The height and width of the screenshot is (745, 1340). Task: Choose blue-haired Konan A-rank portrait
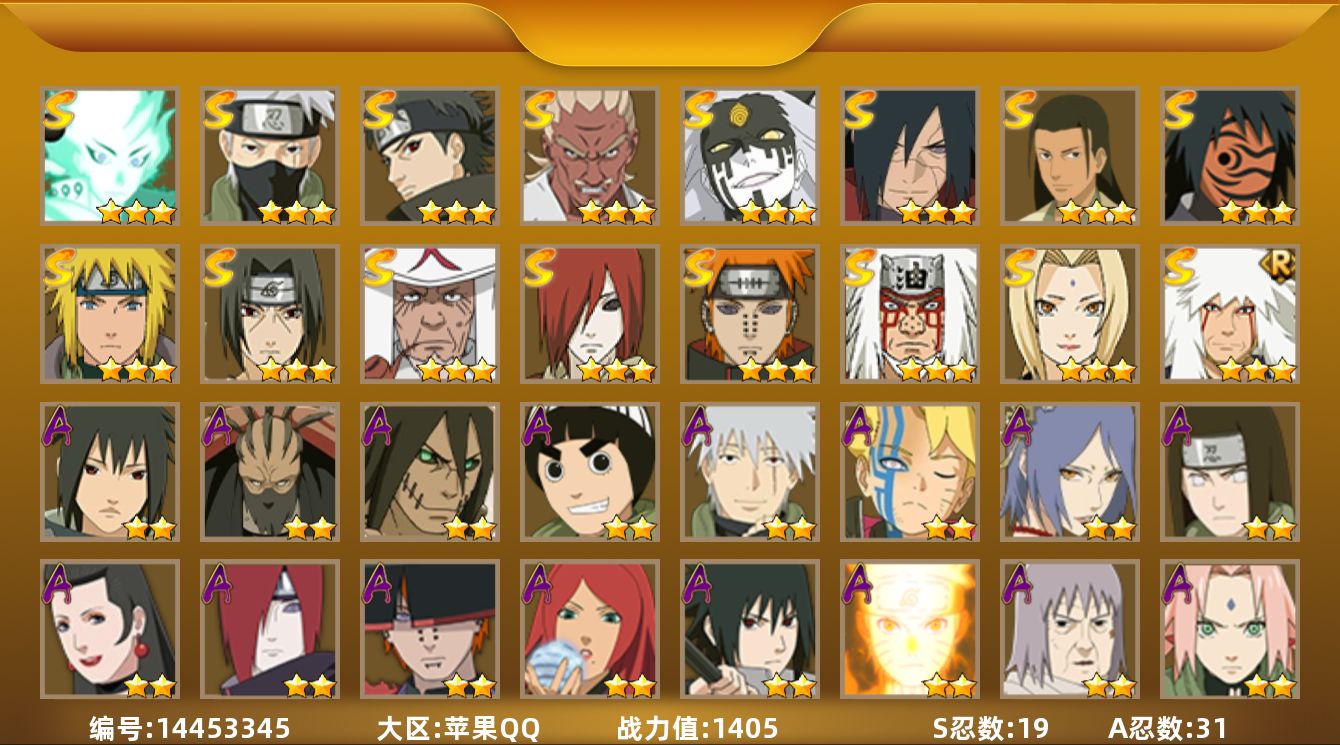pyautogui.click(x=1070, y=472)
